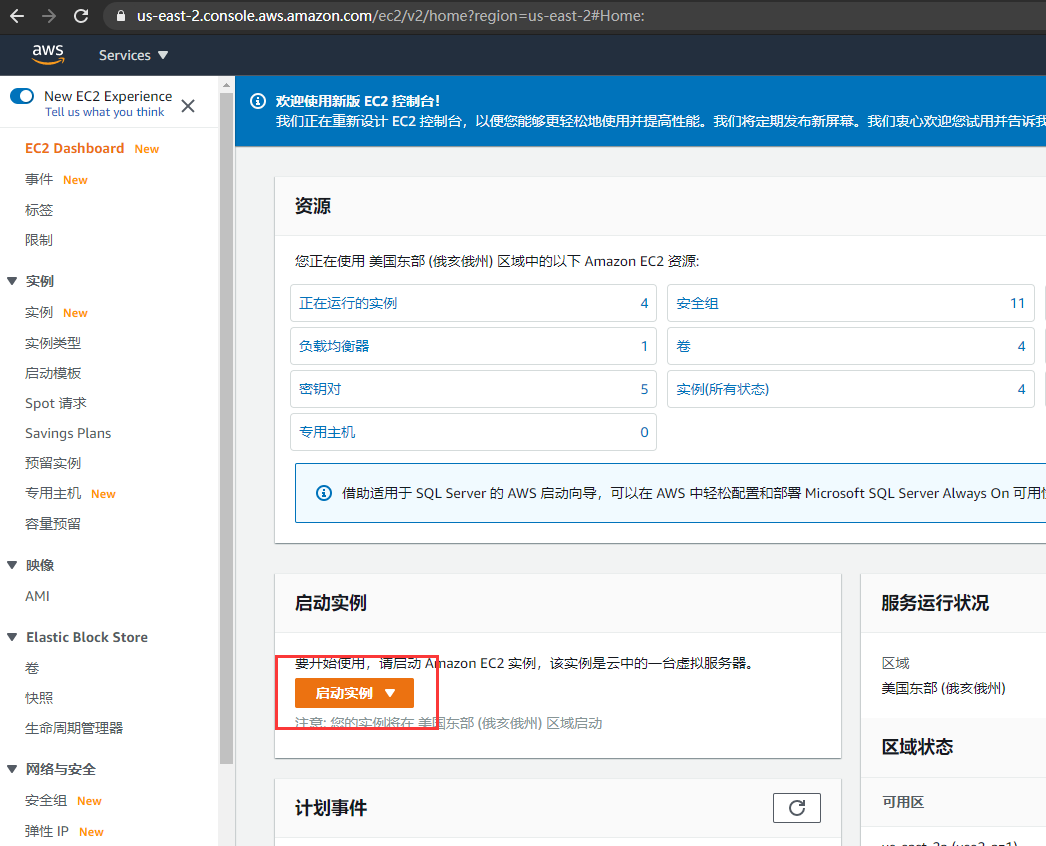Collapse the 网络与安全 section
1046x846 pixels.
(x=12, y=769)
